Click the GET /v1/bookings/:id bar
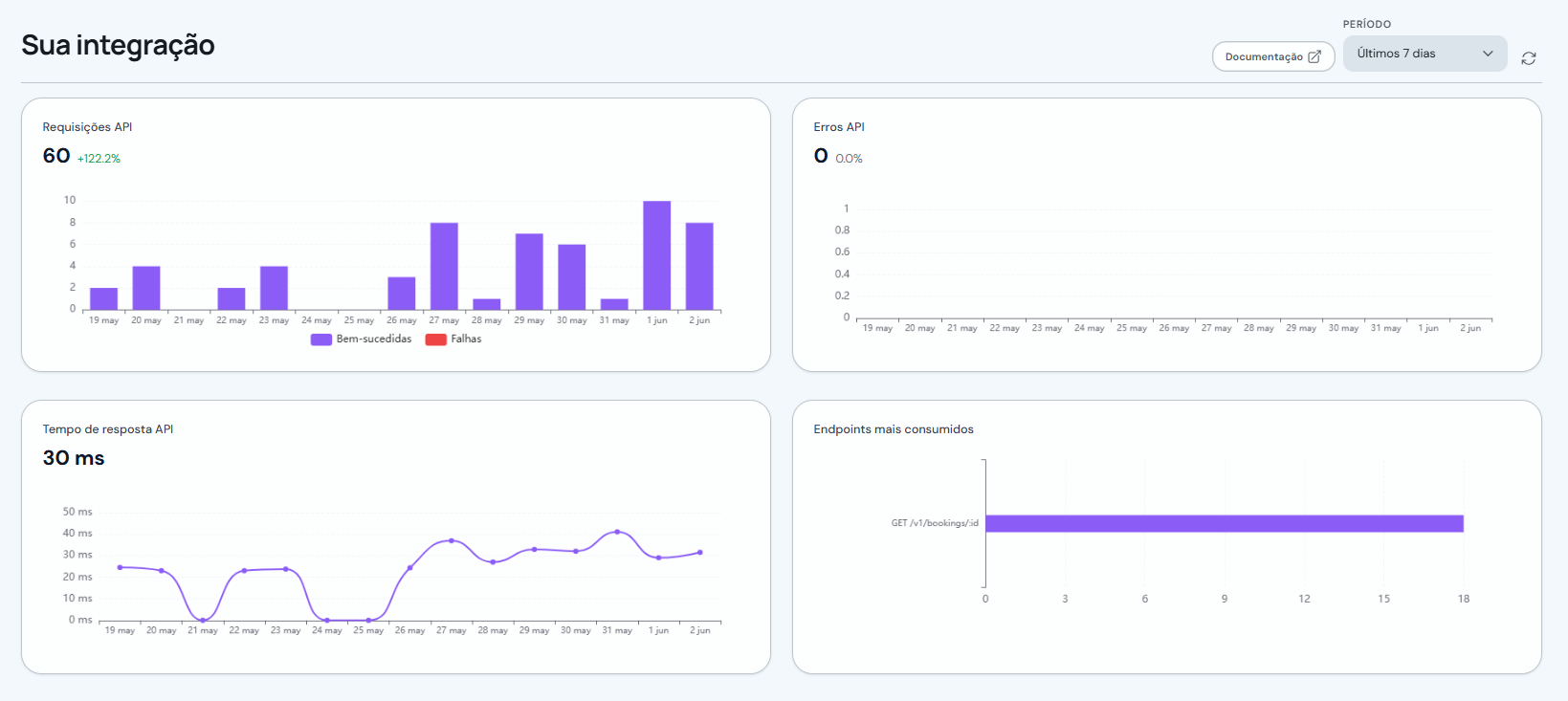The height and width of the screenshot is (701, 1568). [1225, 523]
